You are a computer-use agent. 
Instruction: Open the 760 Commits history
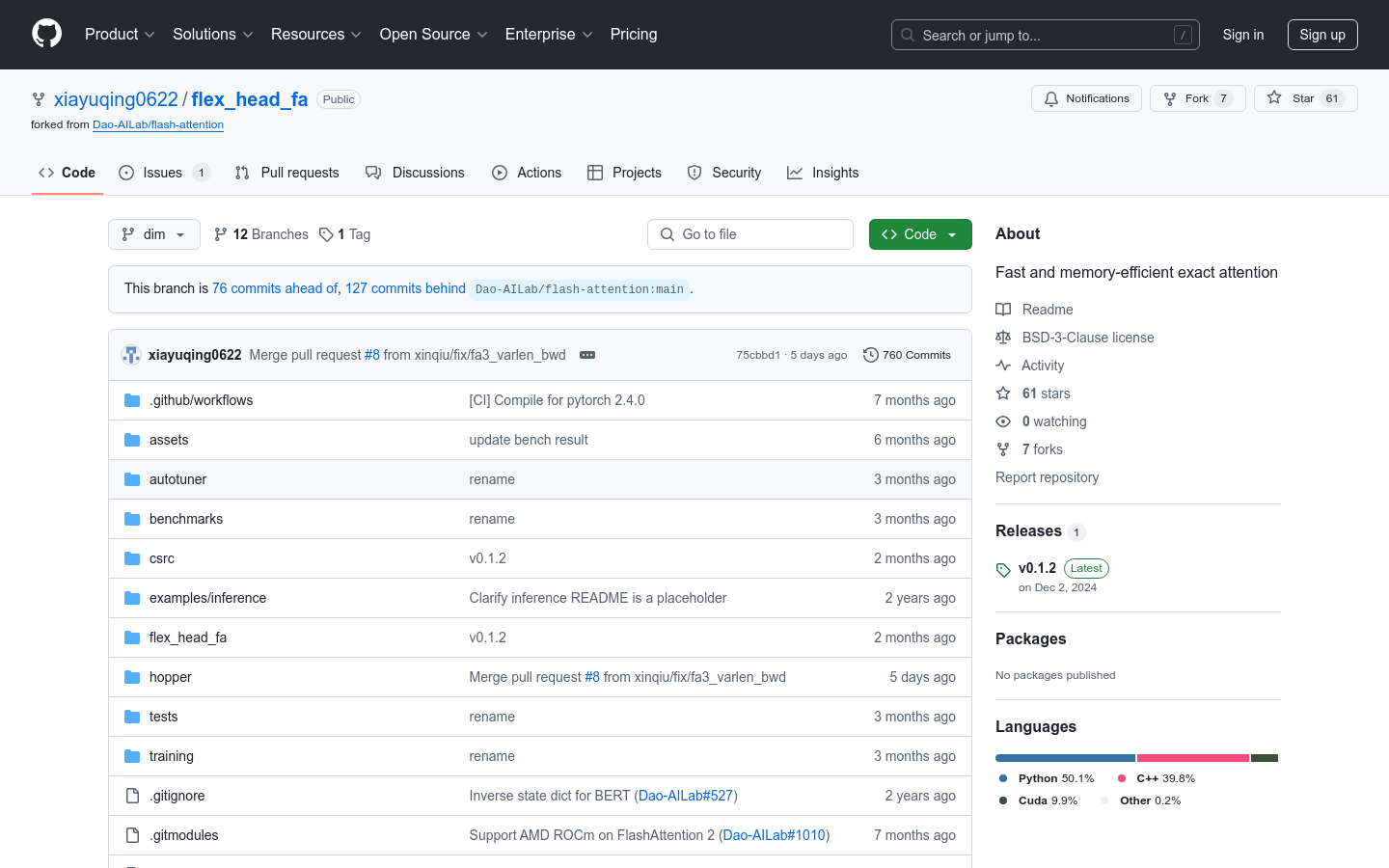click(x=908, y=355)
